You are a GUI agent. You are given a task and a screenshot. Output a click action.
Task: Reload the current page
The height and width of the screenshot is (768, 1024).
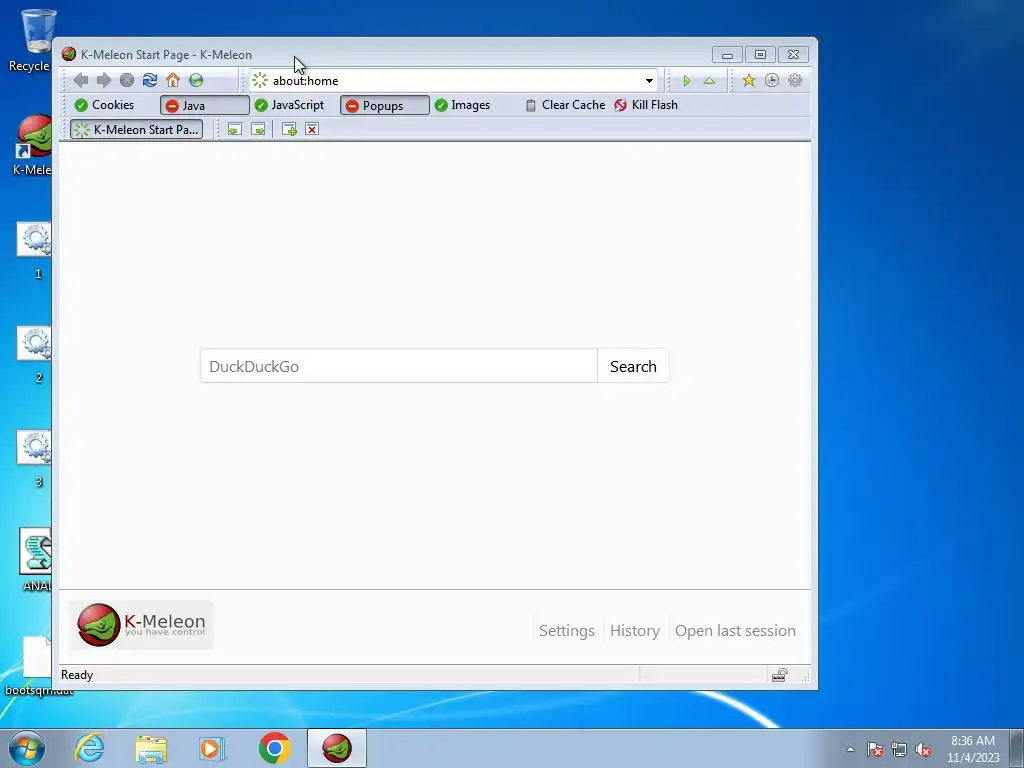coord(150,80)
